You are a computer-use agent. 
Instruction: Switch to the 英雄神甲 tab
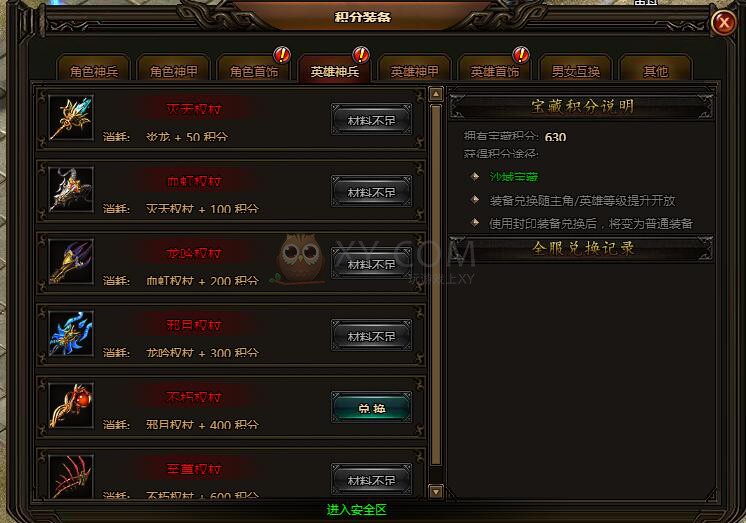(x=414, y=70)
